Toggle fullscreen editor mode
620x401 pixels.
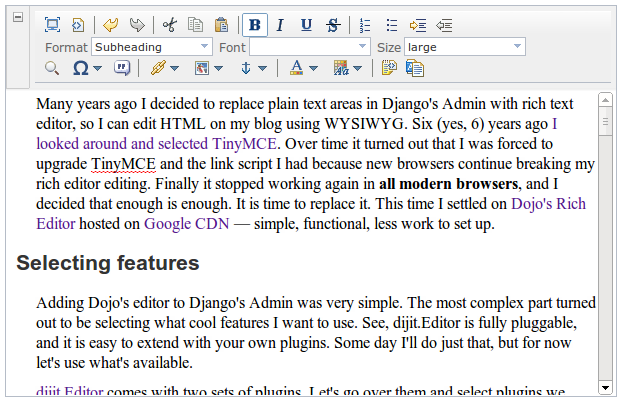click(x=52, y=25)
